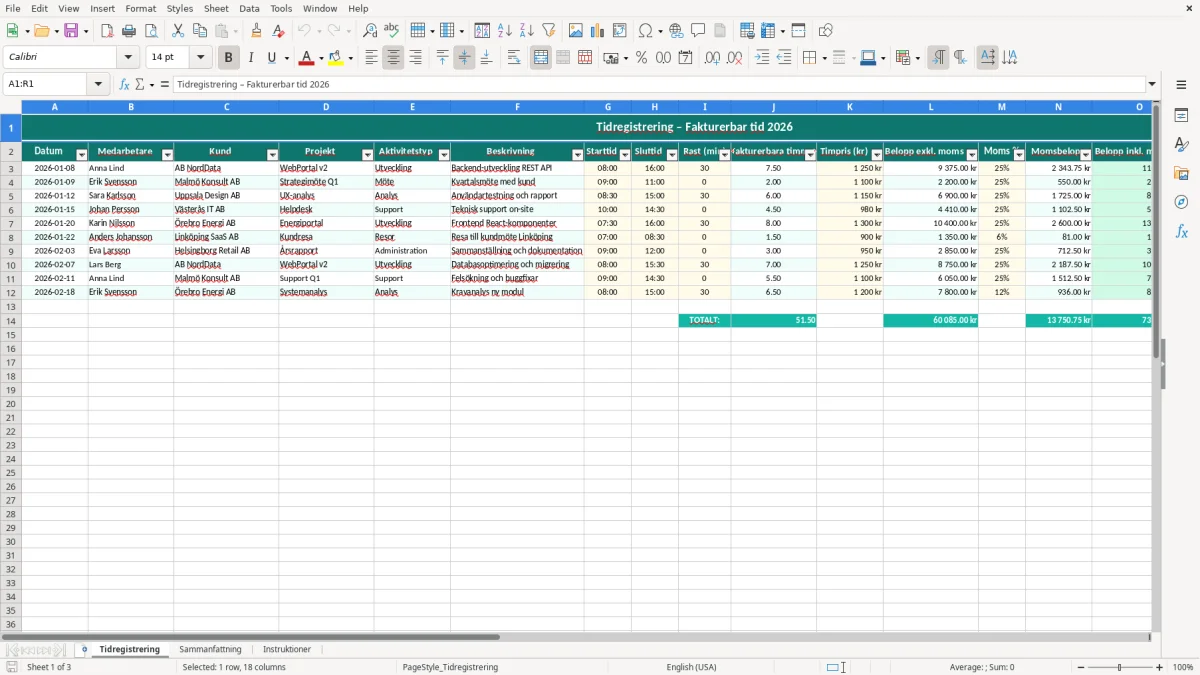Image resolution: width=1200 pixels, height=675 pixels.
Task: Open the Kund column filter dropdown
Action: (x=272, y=154)
